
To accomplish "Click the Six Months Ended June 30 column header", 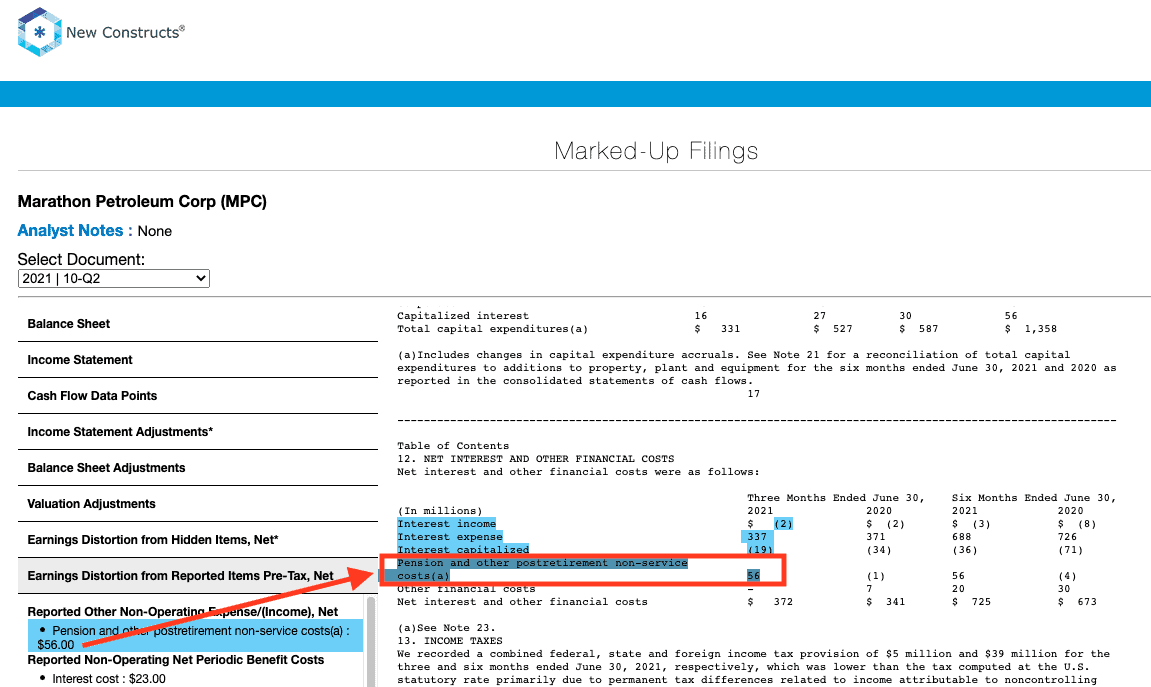I will (1034, 498).
